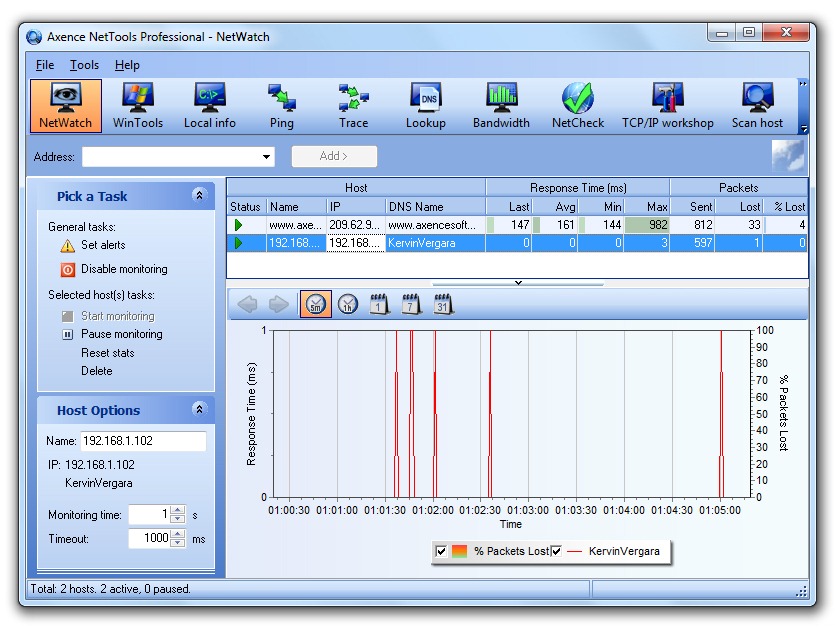Click the Monitoring time input field
The height and width of the screenshot is (628, 837).
pyautogui.click(x=149, y=515)
